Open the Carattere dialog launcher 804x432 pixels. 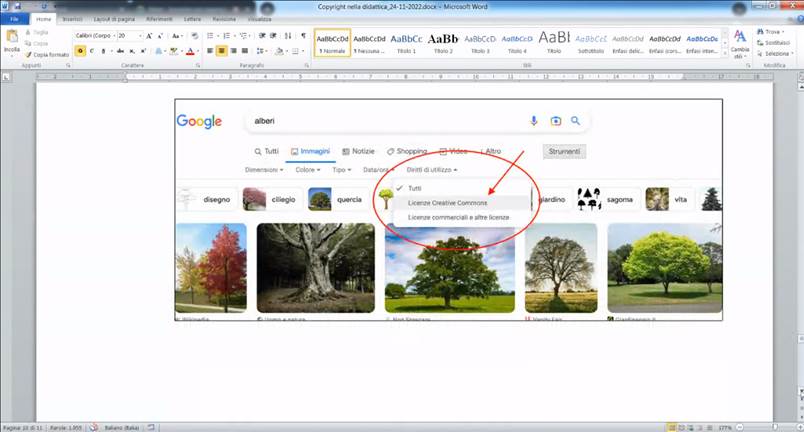click(198, 66)
